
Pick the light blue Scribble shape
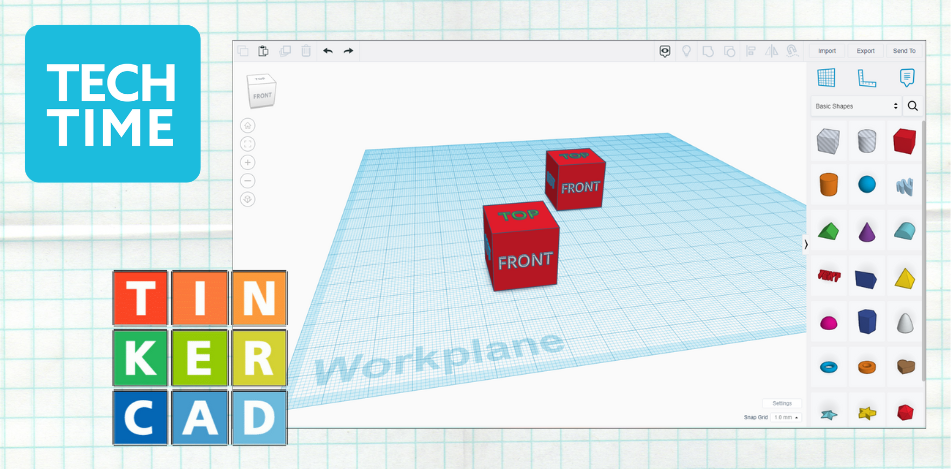(904, 186)
